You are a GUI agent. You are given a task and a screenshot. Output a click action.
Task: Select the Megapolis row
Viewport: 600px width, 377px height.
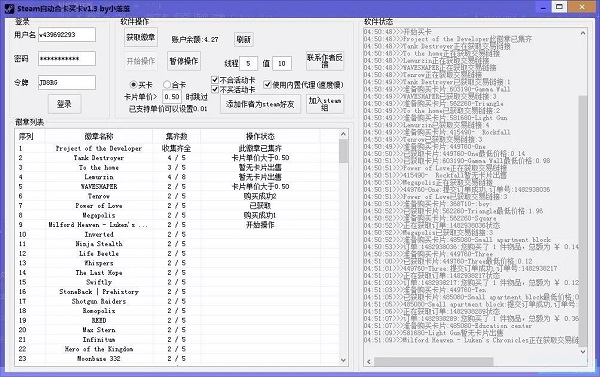point(177,215)
